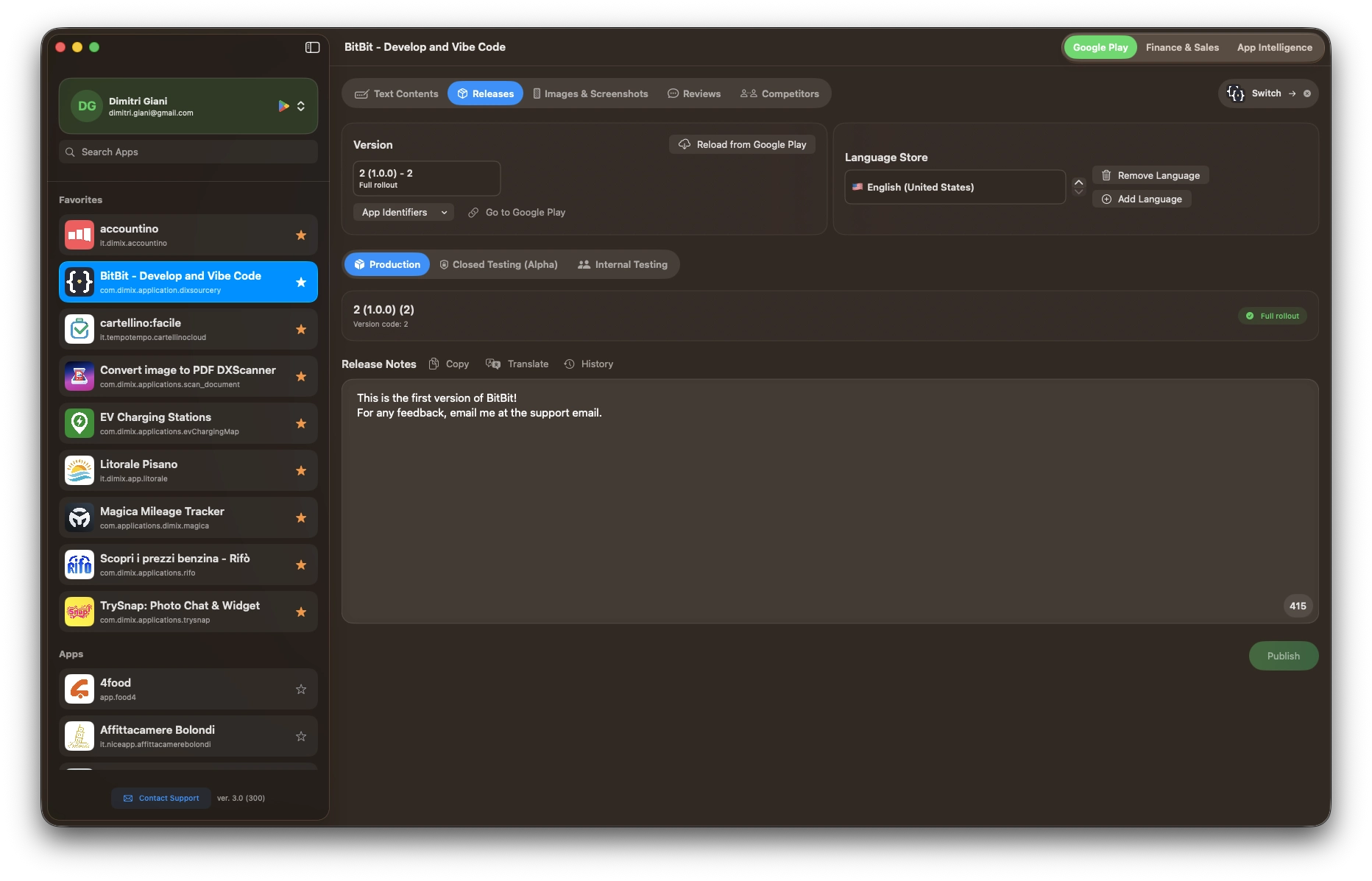Click the Publish button
This screenshot has width=1372, height=881.
tap(1283, 655)
